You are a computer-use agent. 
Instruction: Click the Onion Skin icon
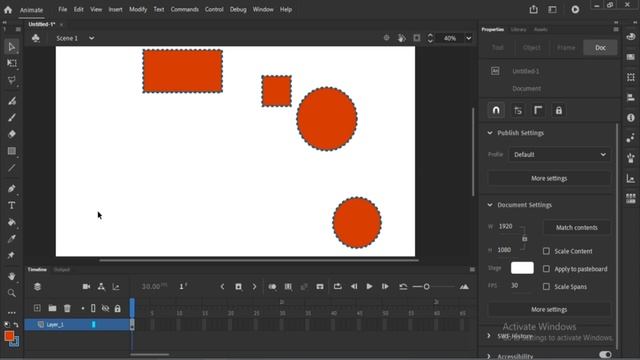tap(272, 287)
